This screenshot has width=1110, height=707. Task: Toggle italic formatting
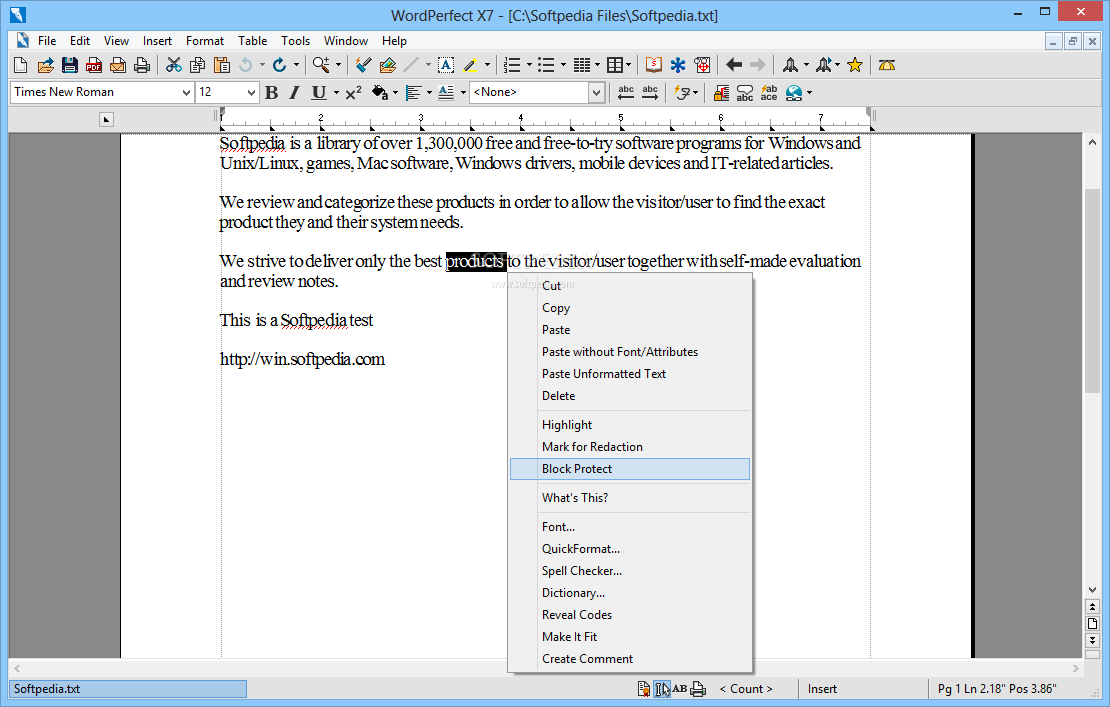tap(293, 92)
